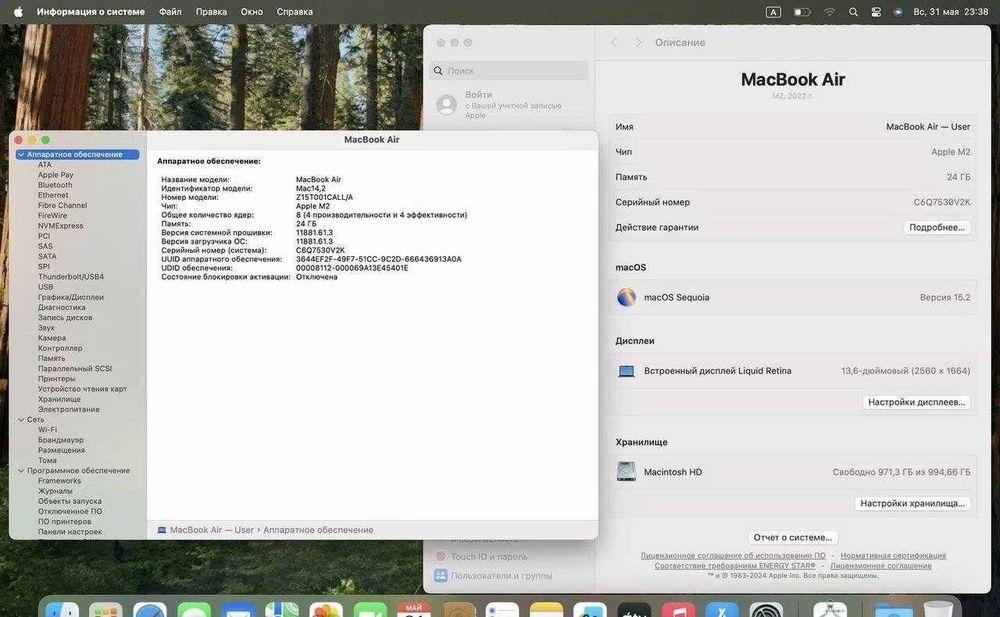The width and height of the screenshot is (1000, 617).
Task: Go back in the System Settings window
Action: coord(614,43)
